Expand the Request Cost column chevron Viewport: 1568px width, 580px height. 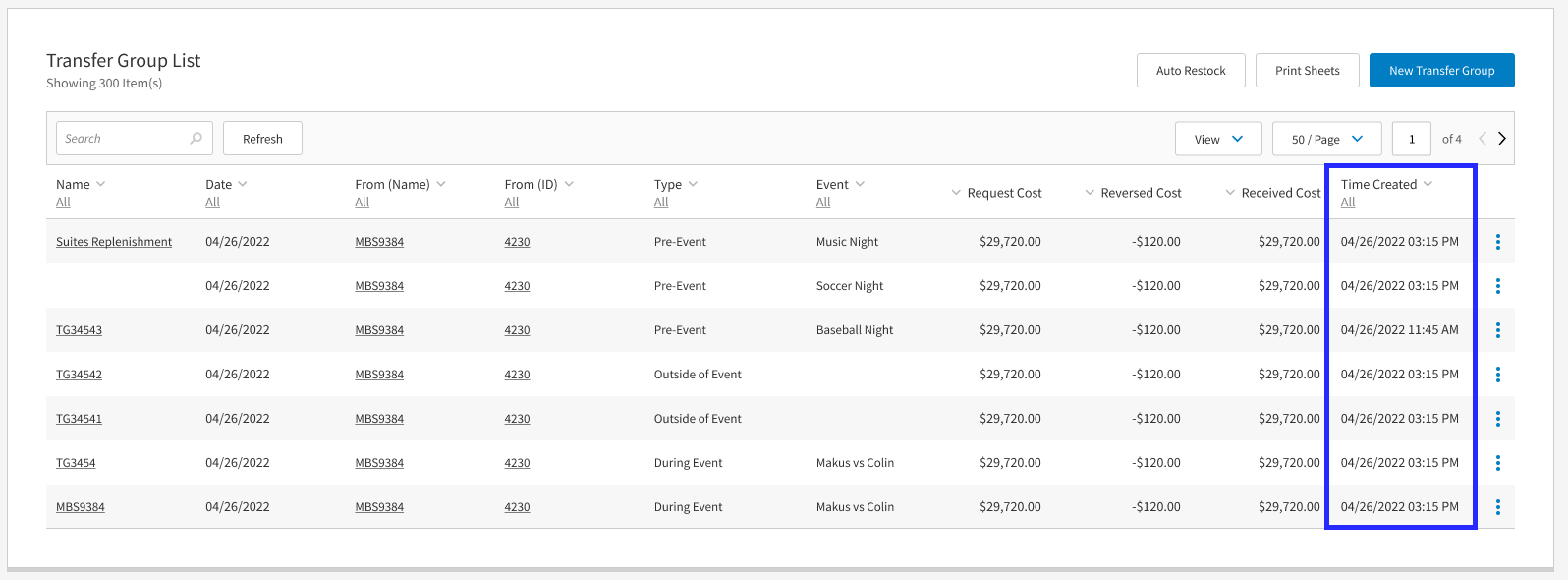(956, 193)
